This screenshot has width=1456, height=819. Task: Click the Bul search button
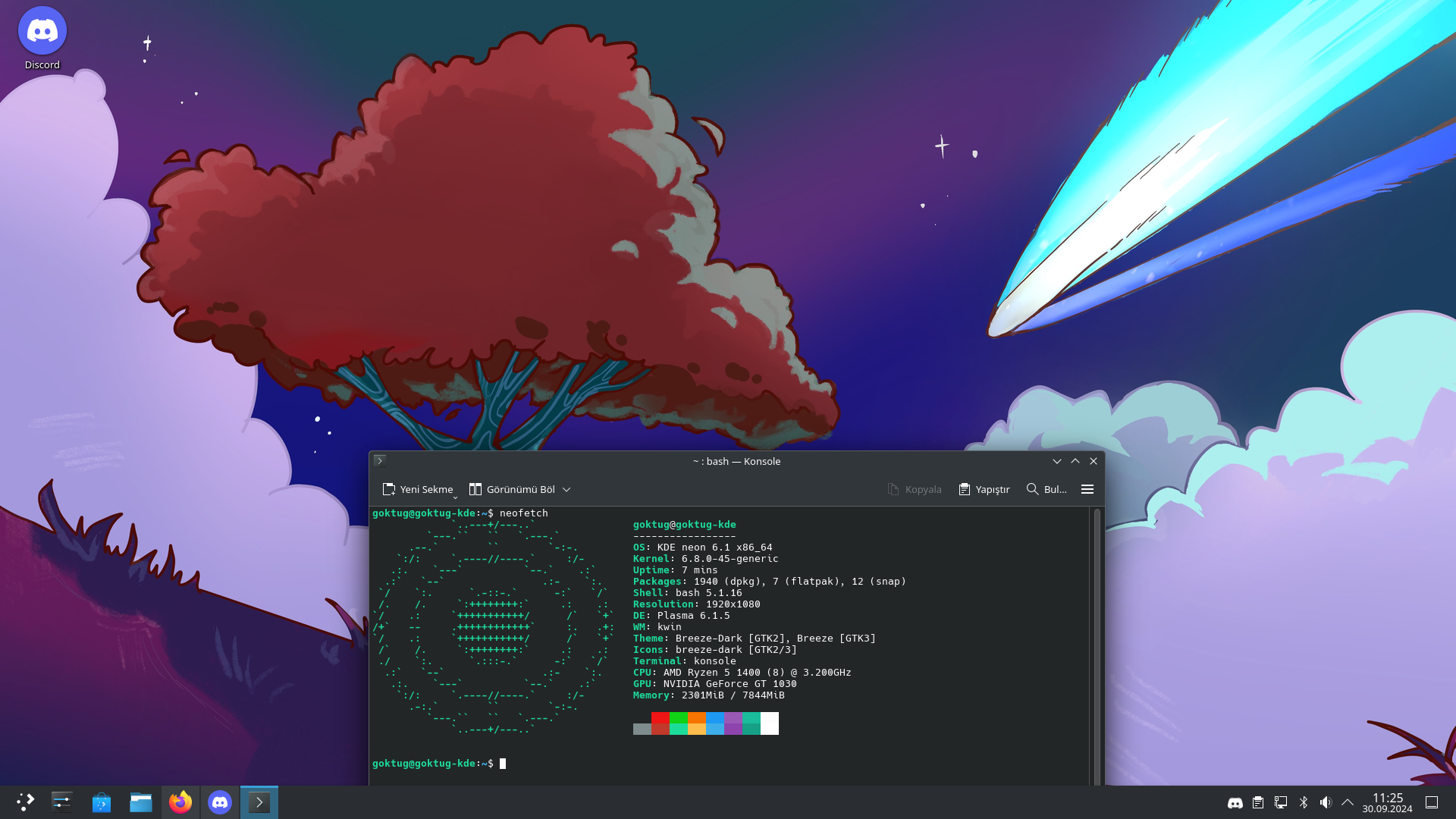point(1046,489)
